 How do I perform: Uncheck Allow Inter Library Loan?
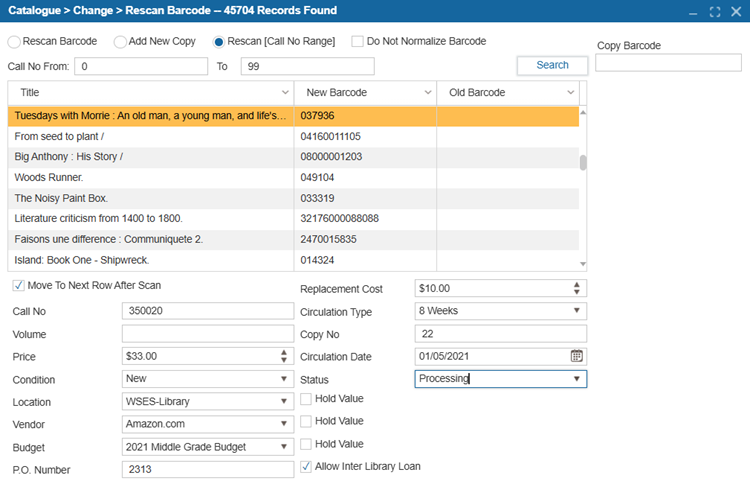[306, 466]
